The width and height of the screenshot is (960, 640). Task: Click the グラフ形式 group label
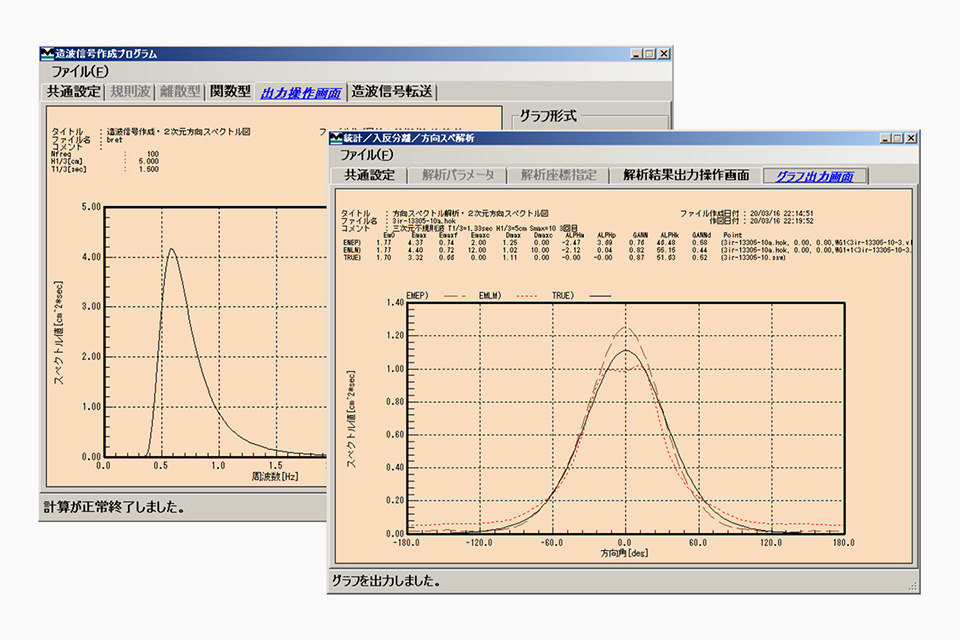tap(548, 116)
